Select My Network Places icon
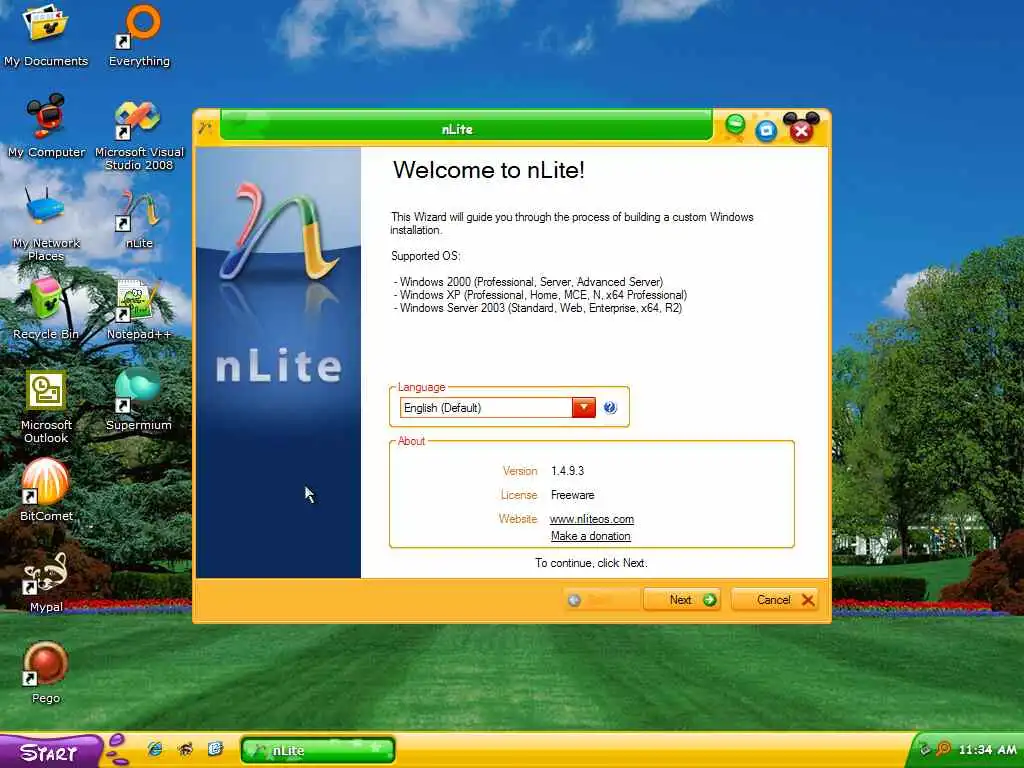This screenshot has width=1024, height=768. pyautogui.click(x=46, y=224)
